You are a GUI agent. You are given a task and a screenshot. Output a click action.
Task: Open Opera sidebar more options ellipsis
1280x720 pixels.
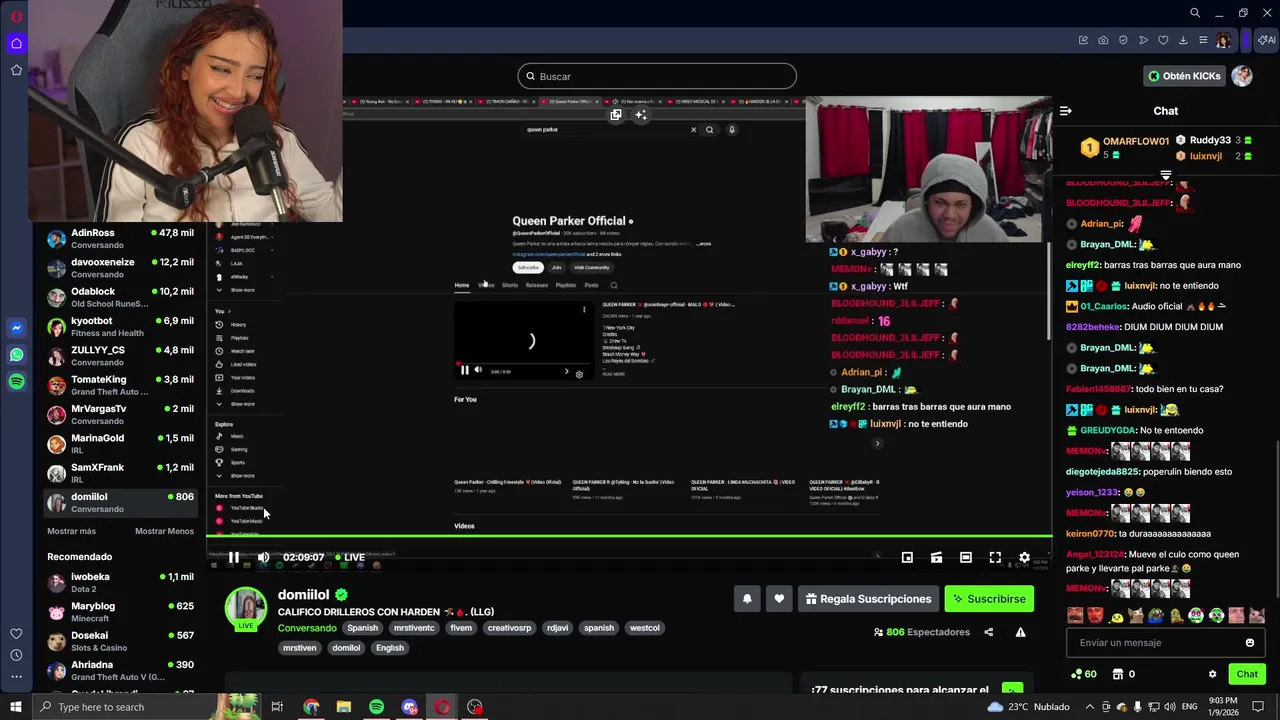[16, 677]
